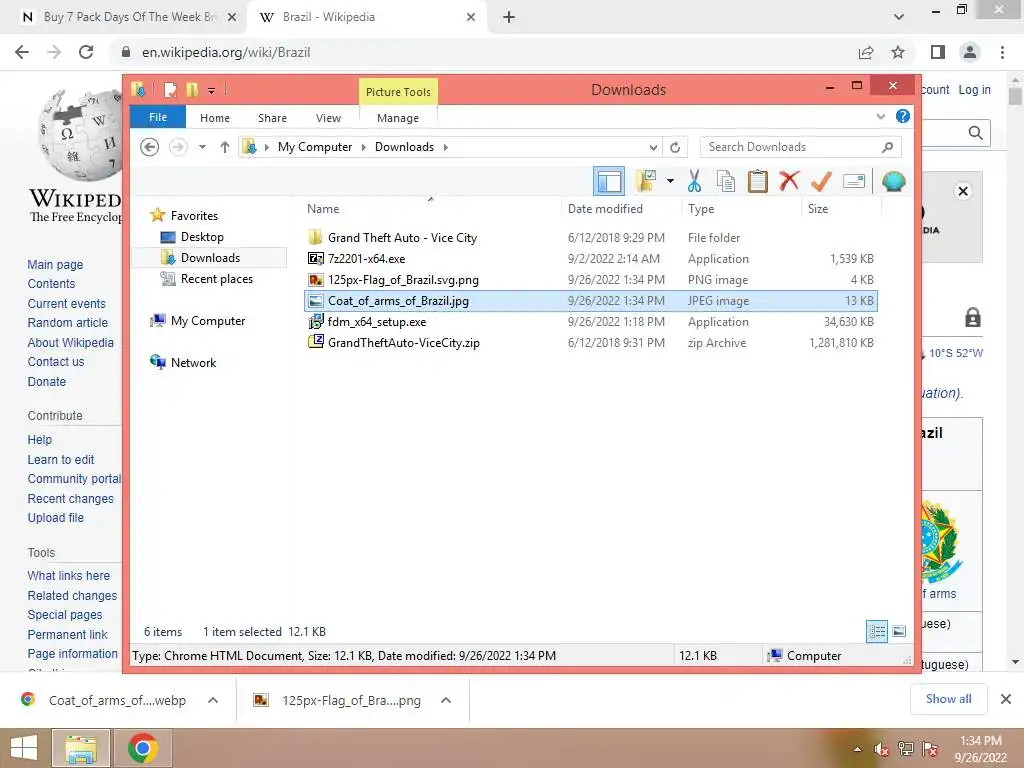Screen dimensions: 1024x768
Task: Click quick access Properties icon
Action: (x=170, y=90)
